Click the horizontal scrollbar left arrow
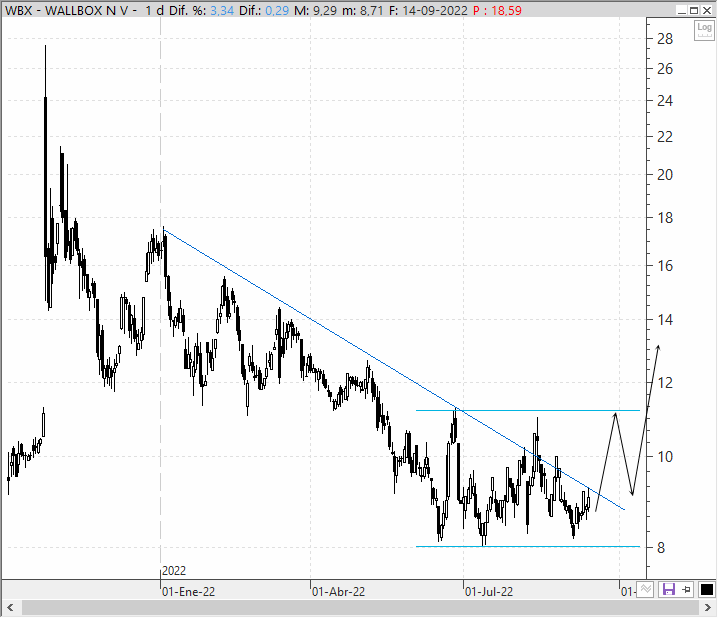Viewport: 718px width, 618px height. click(x=10, y=608)
